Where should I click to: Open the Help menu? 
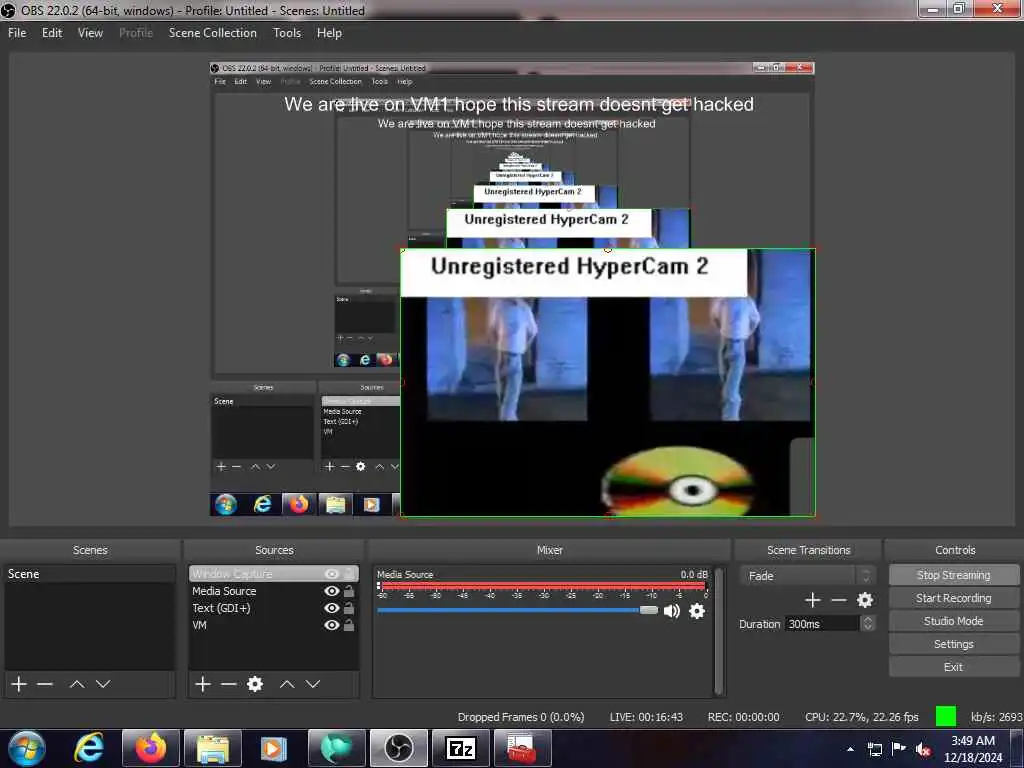329,33
